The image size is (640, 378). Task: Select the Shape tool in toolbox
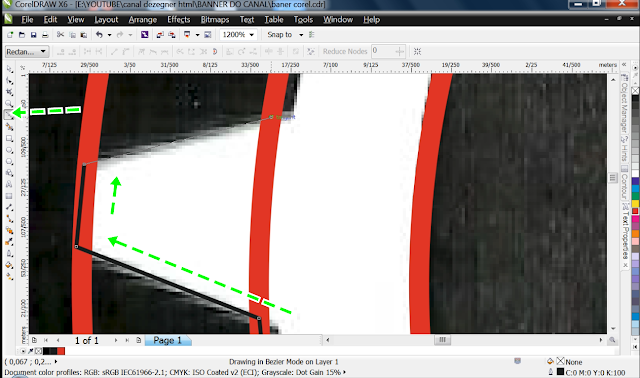(x=9, y=81)
